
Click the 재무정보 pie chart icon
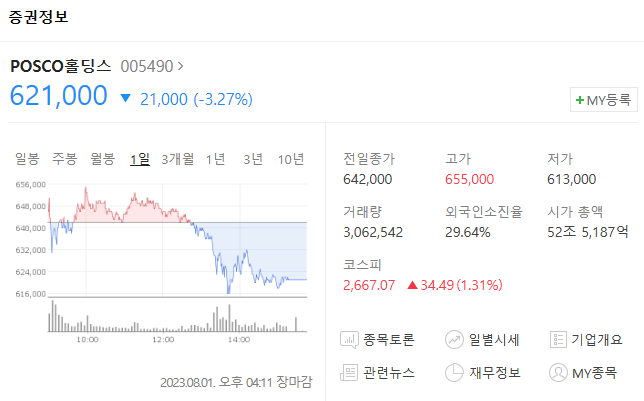pos(455,373)
